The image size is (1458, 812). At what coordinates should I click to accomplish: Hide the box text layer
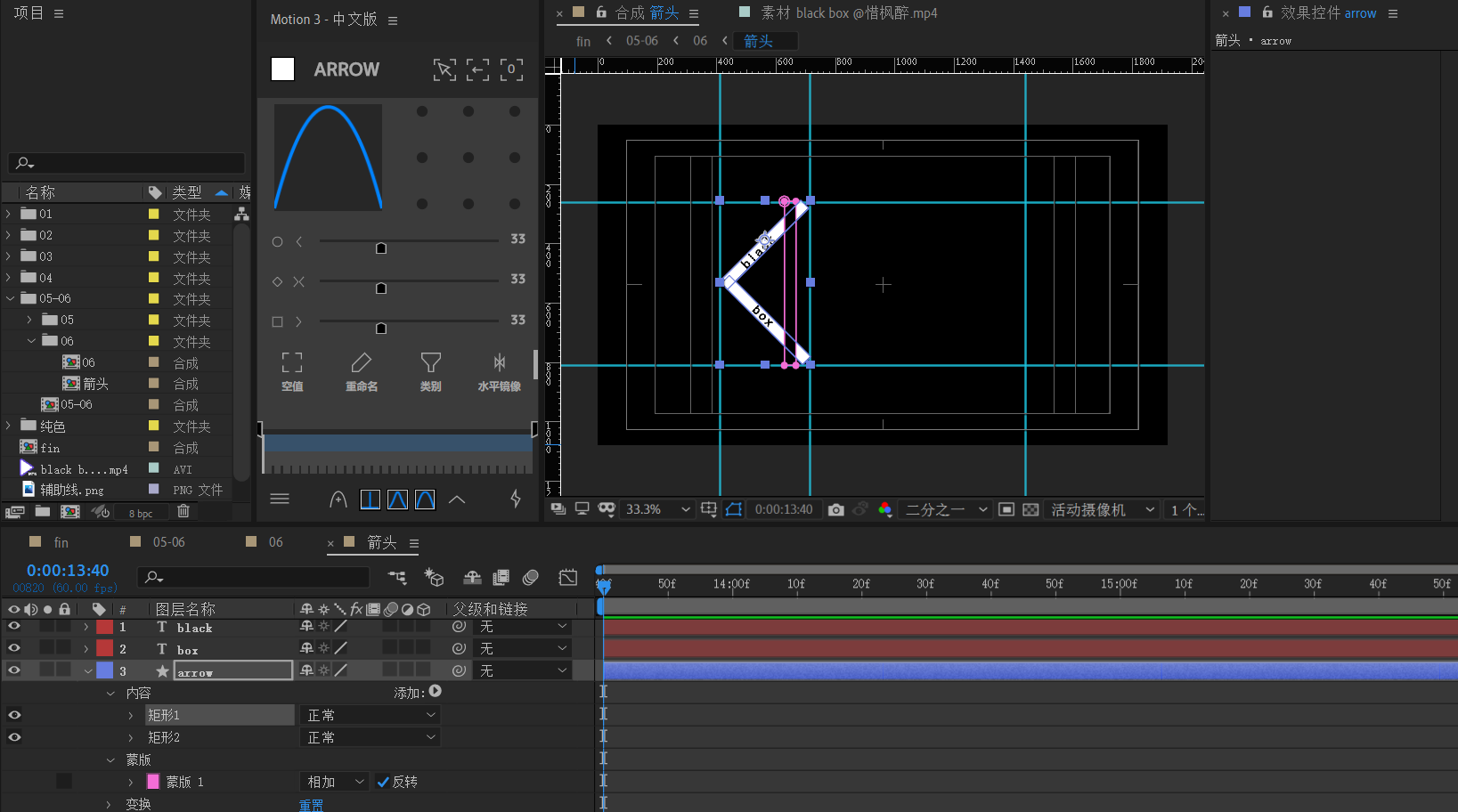coord(14,648)
